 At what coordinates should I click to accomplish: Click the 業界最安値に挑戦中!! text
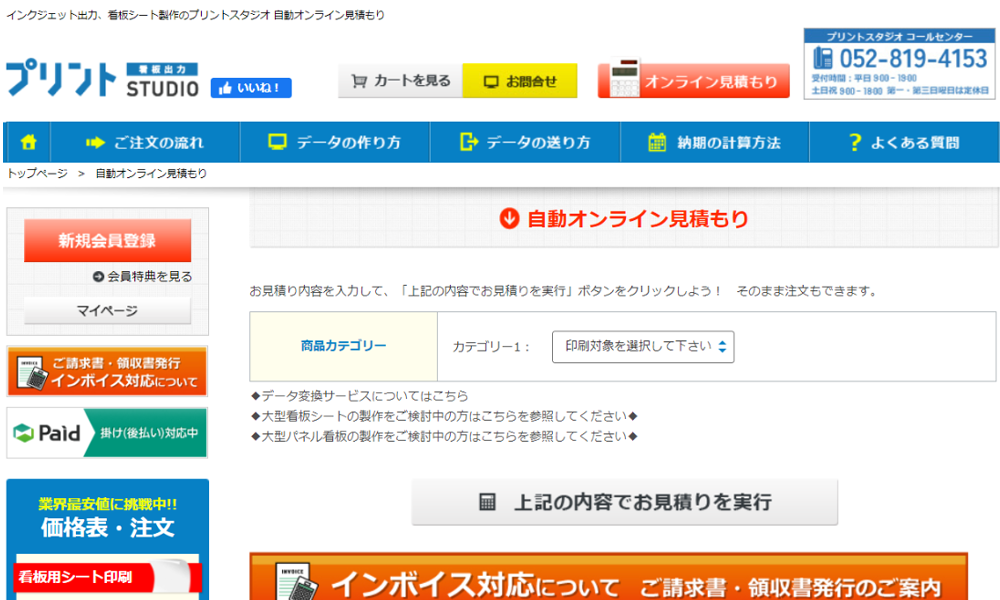108,504
